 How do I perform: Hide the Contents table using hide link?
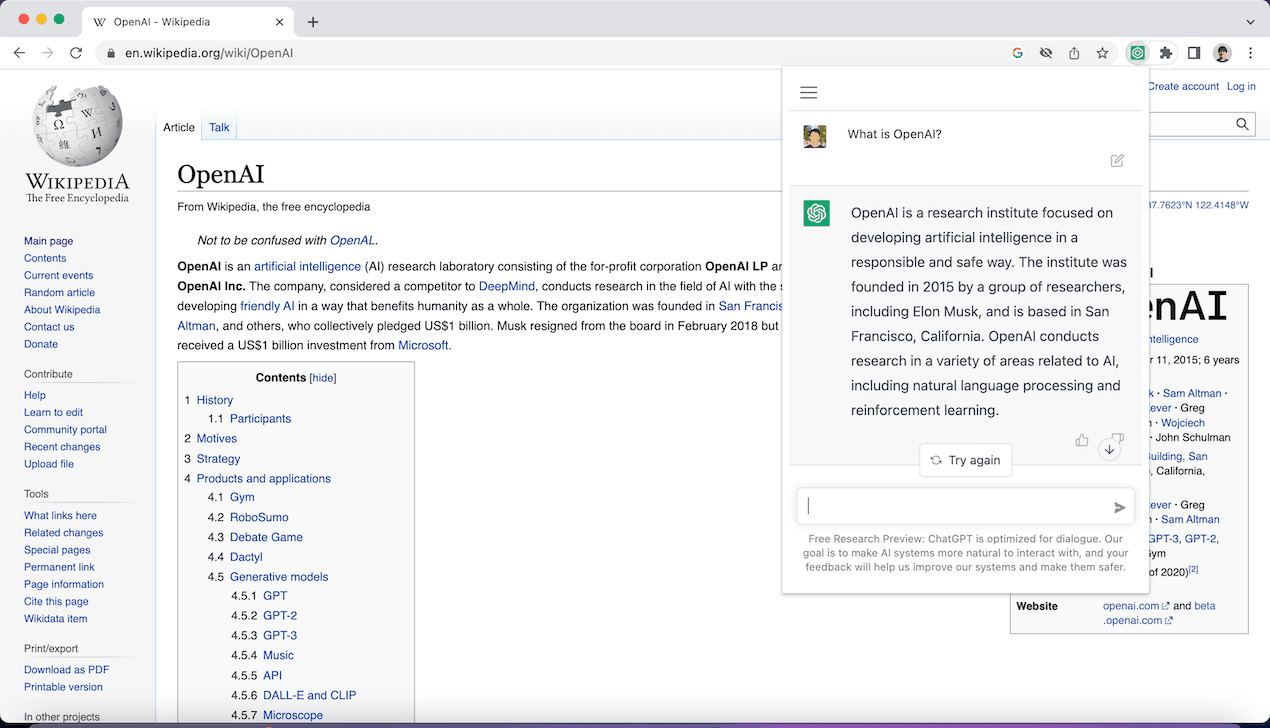(x=323, y=378)
